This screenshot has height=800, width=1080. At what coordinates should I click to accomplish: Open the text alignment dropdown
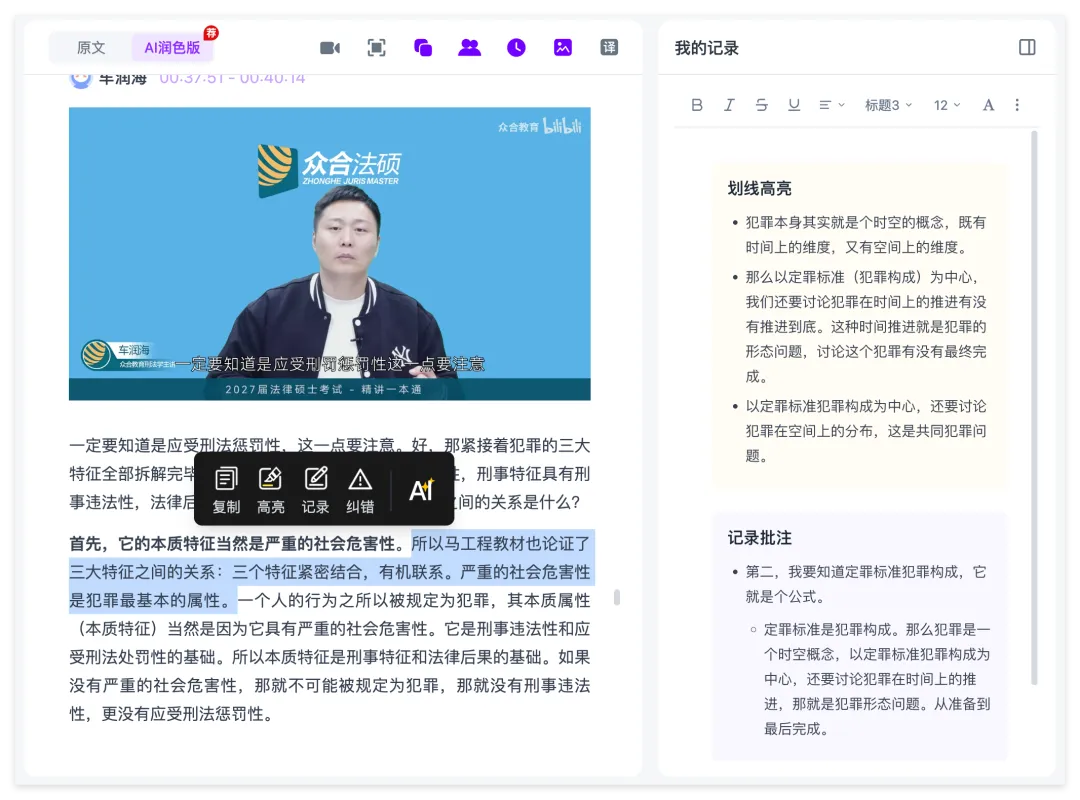click(831, 105)
